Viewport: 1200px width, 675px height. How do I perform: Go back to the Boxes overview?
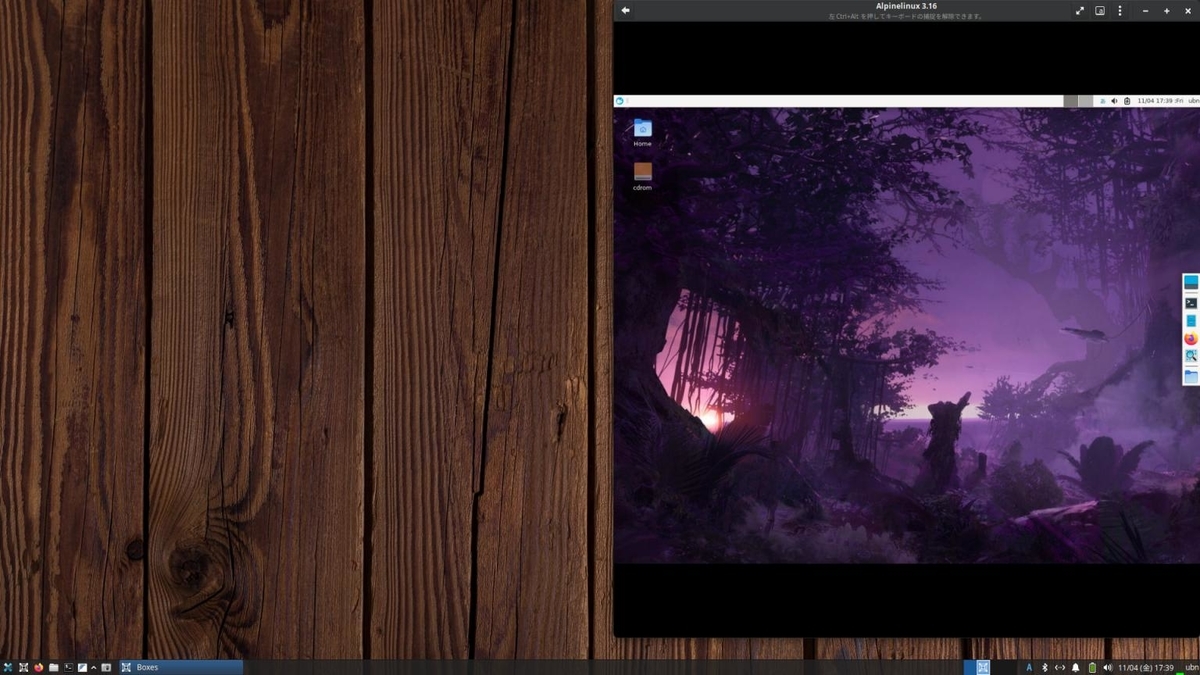[625, 10]
